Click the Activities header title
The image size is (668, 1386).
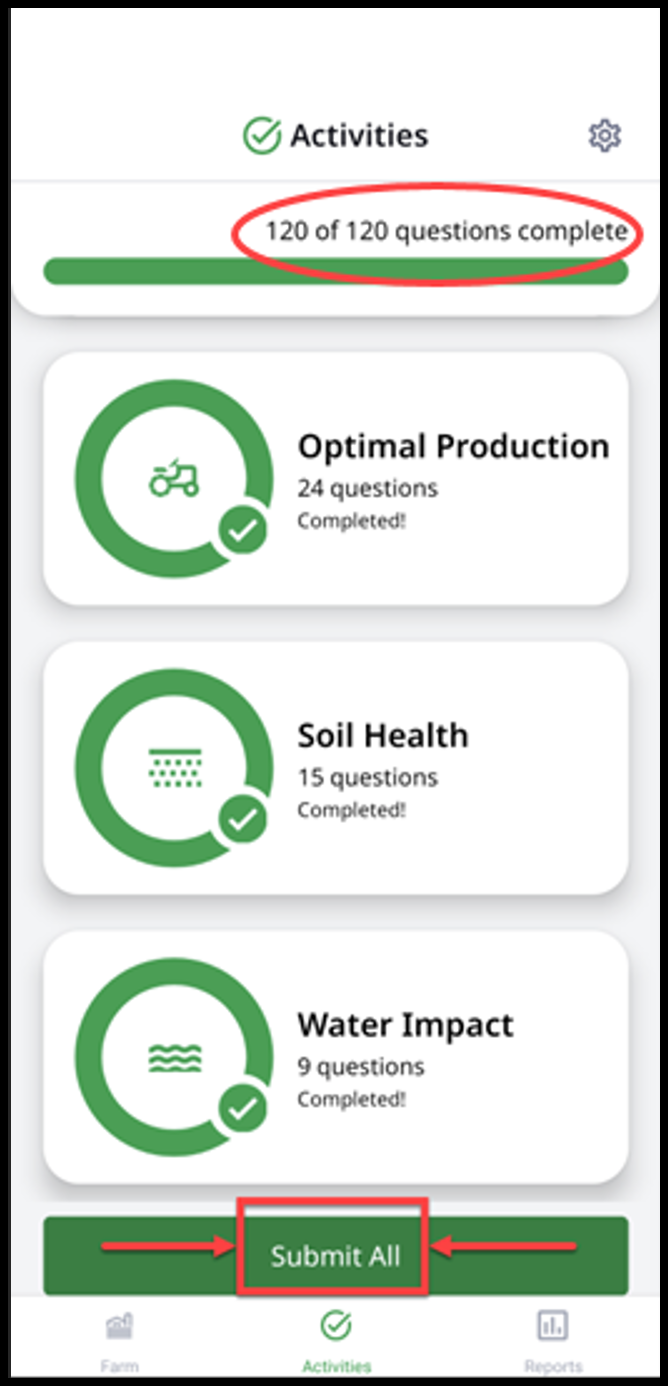(x=359, y=136)
